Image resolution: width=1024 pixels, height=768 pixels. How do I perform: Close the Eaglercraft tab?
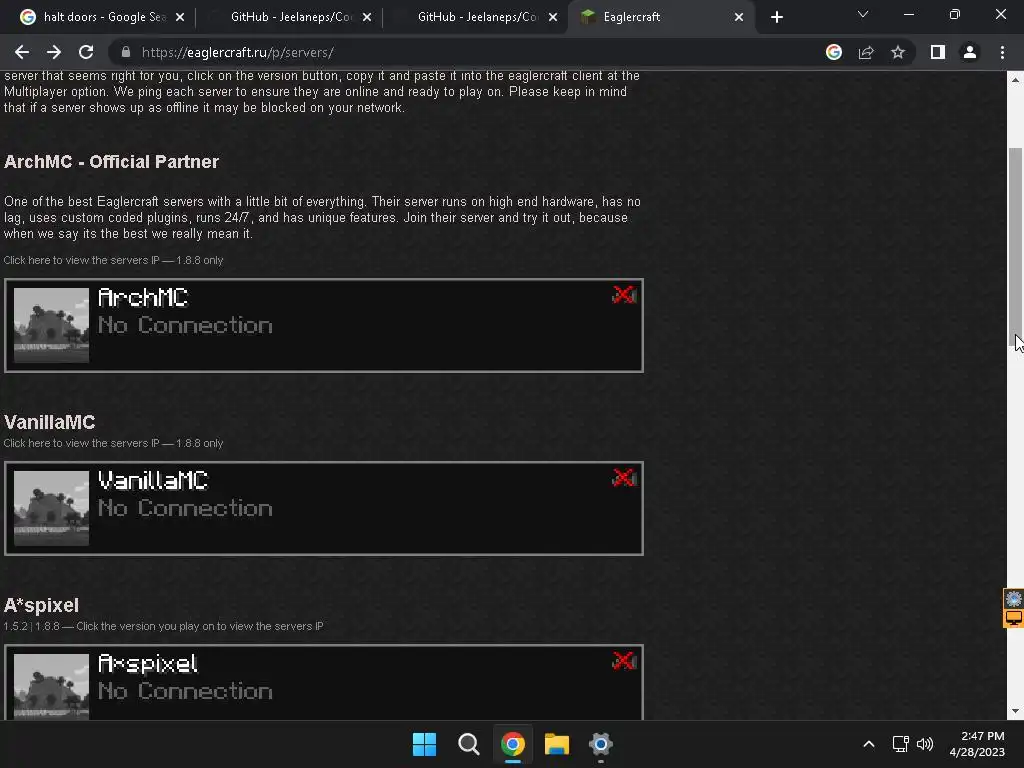point(739,17)
